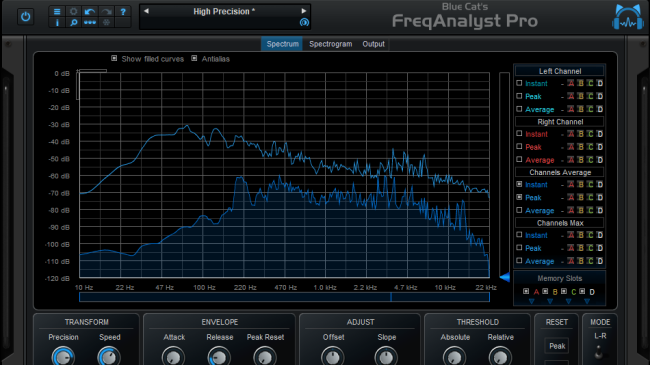Click the round MIDI/automation icon below preset name
The width and height of the screenshot is (650, 365).
(x=304, y=23)
